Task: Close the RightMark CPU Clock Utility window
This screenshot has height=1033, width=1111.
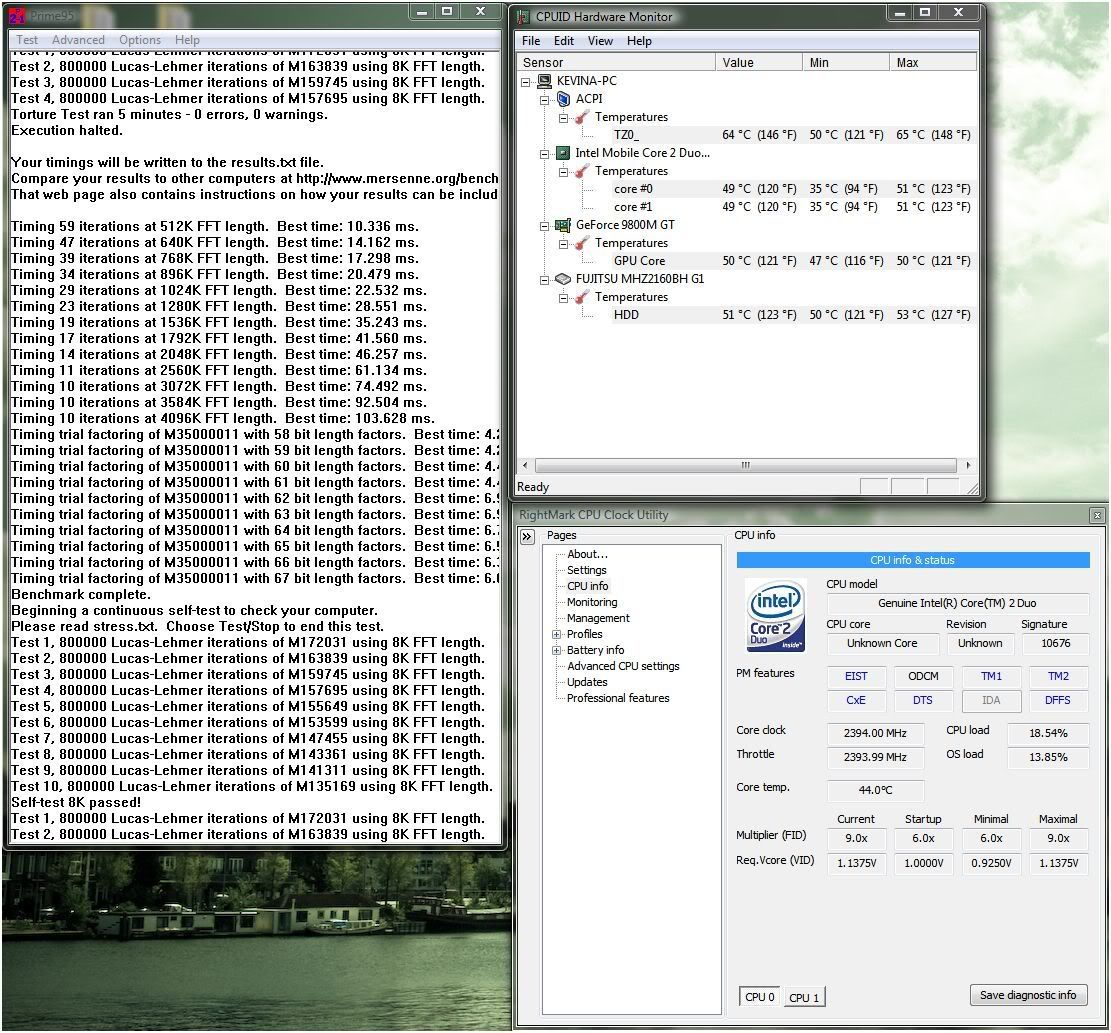Action: (1097, 515)
